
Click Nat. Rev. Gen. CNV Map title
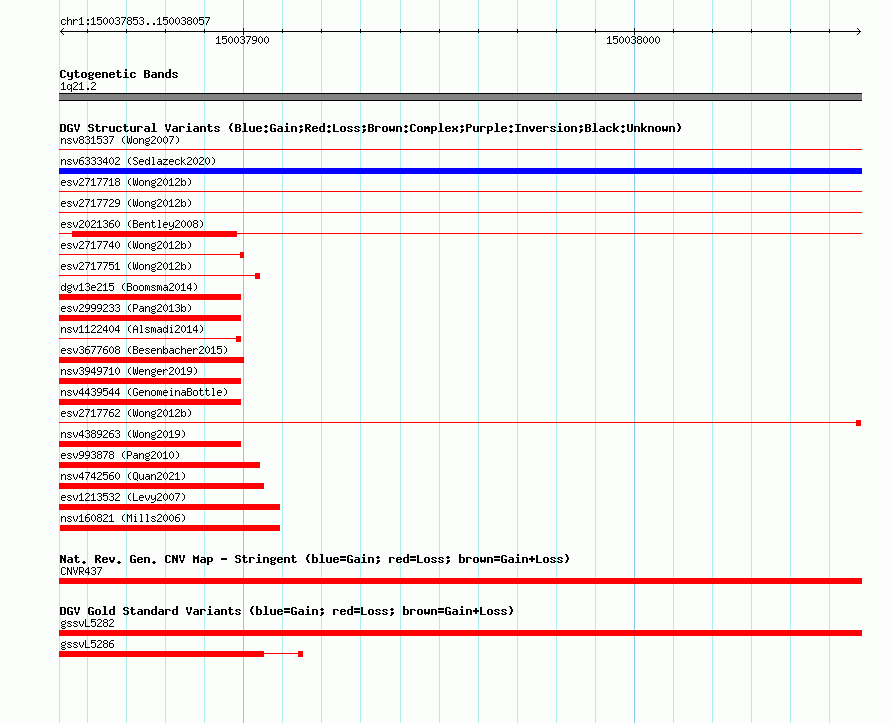click(314, 559)
